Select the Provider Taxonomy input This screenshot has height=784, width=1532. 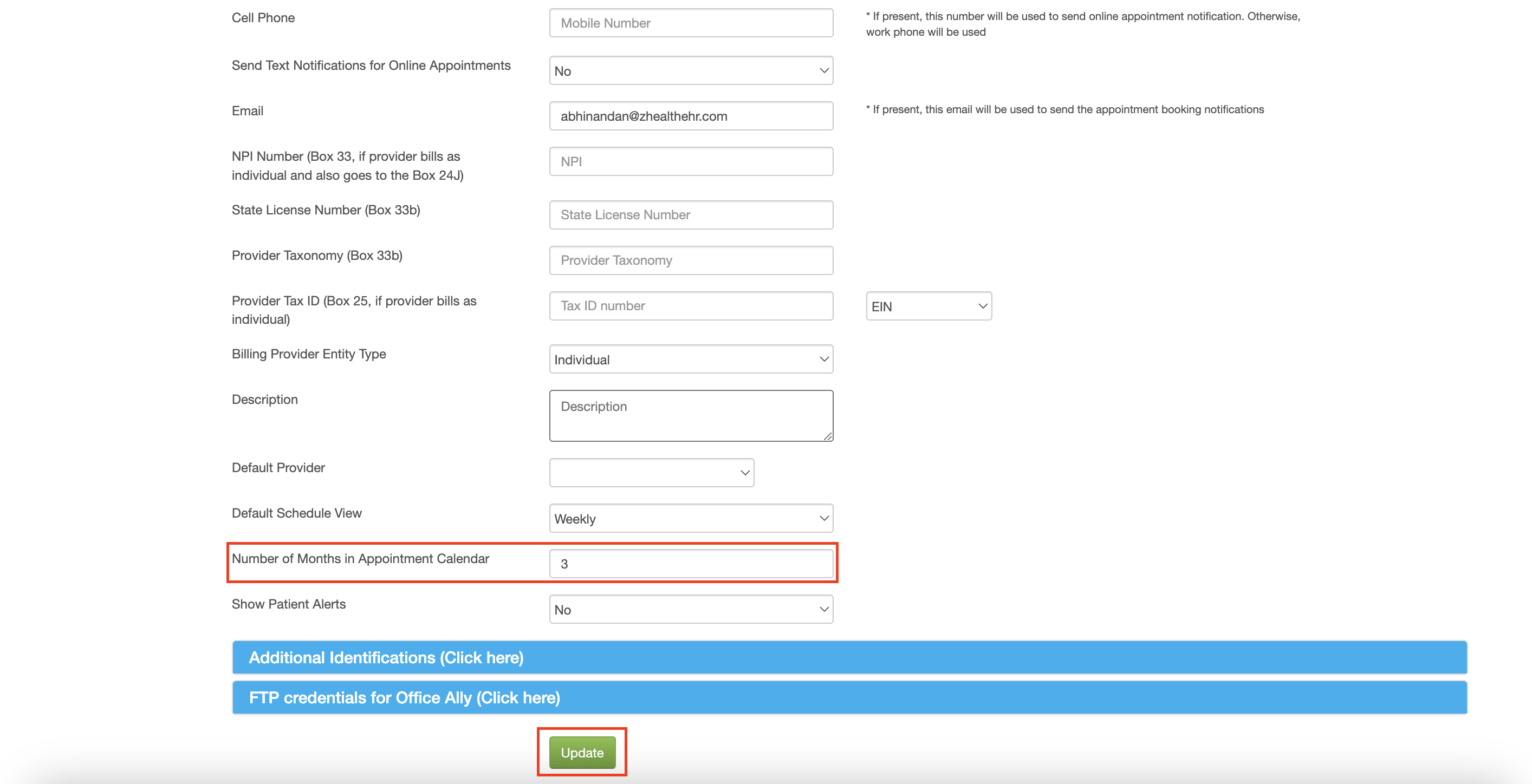[x=691, y=260]
